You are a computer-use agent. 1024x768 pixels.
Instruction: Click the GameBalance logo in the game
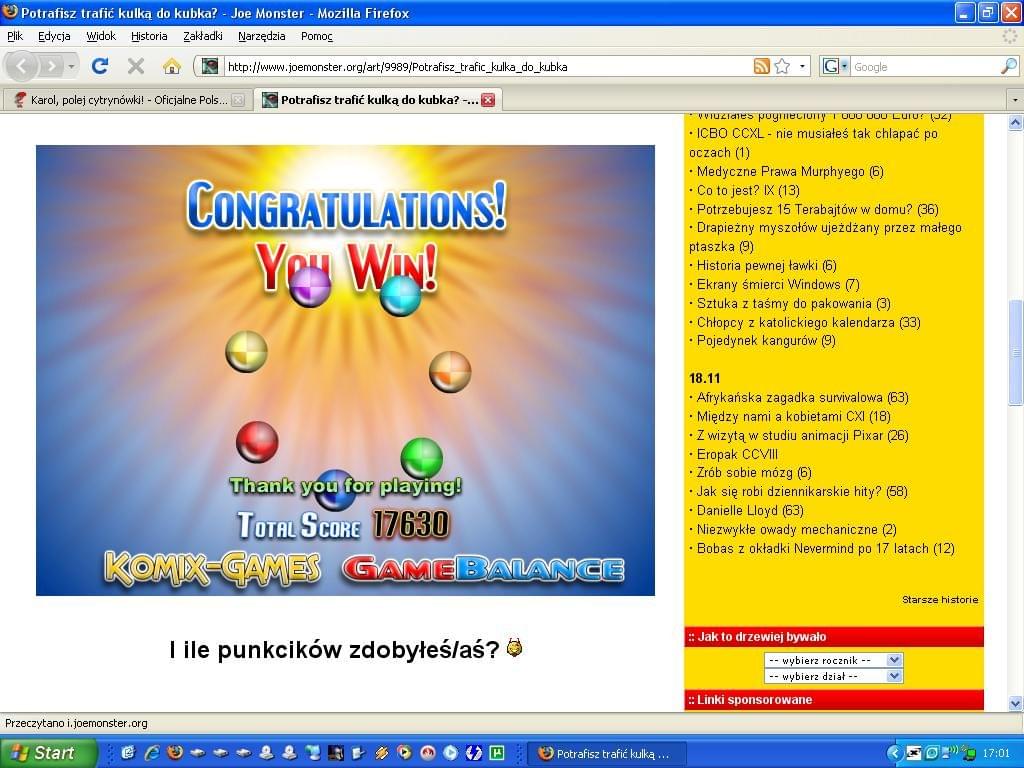(x=483, y=569)
